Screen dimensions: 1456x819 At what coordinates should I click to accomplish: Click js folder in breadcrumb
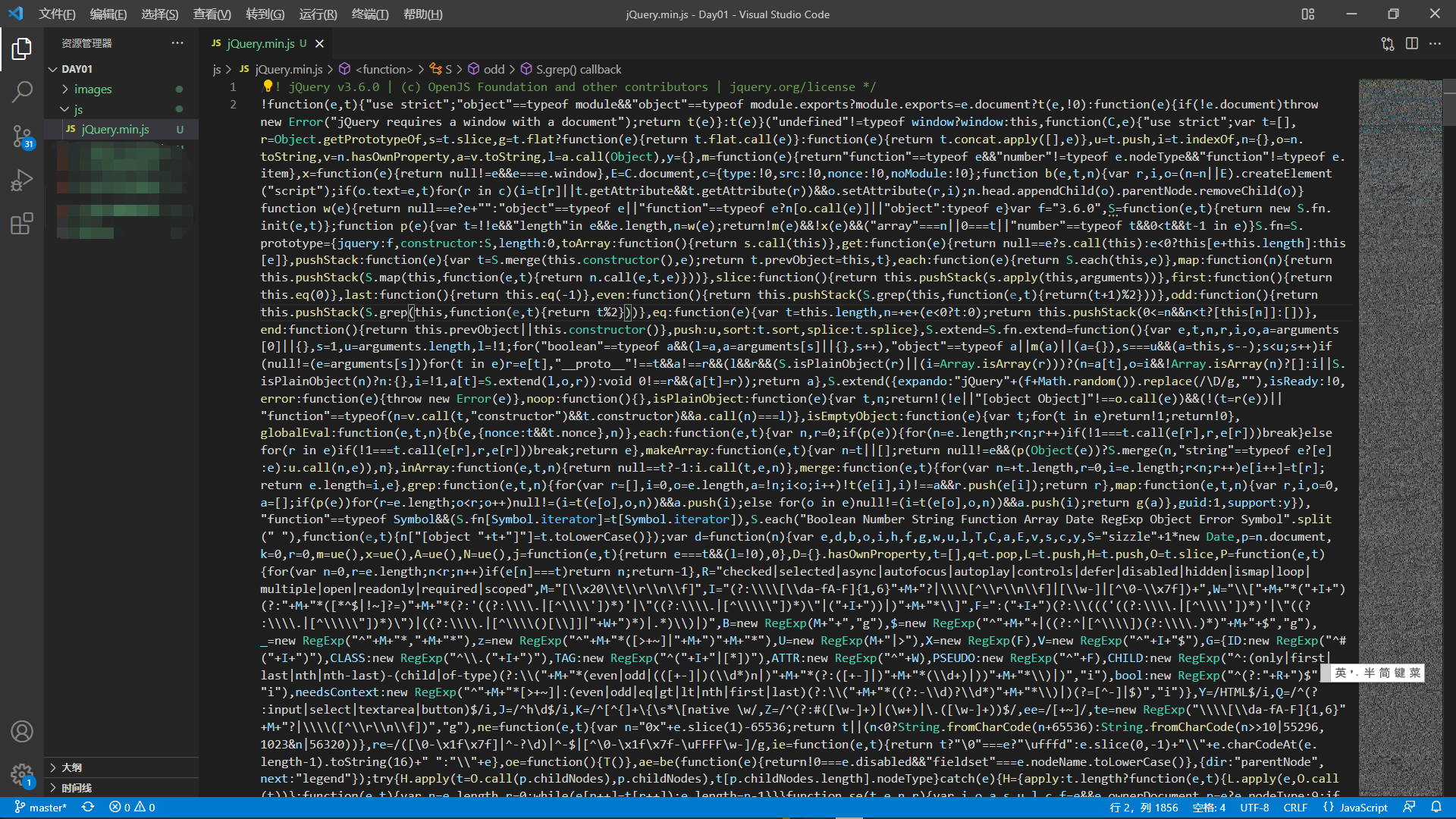217,69
